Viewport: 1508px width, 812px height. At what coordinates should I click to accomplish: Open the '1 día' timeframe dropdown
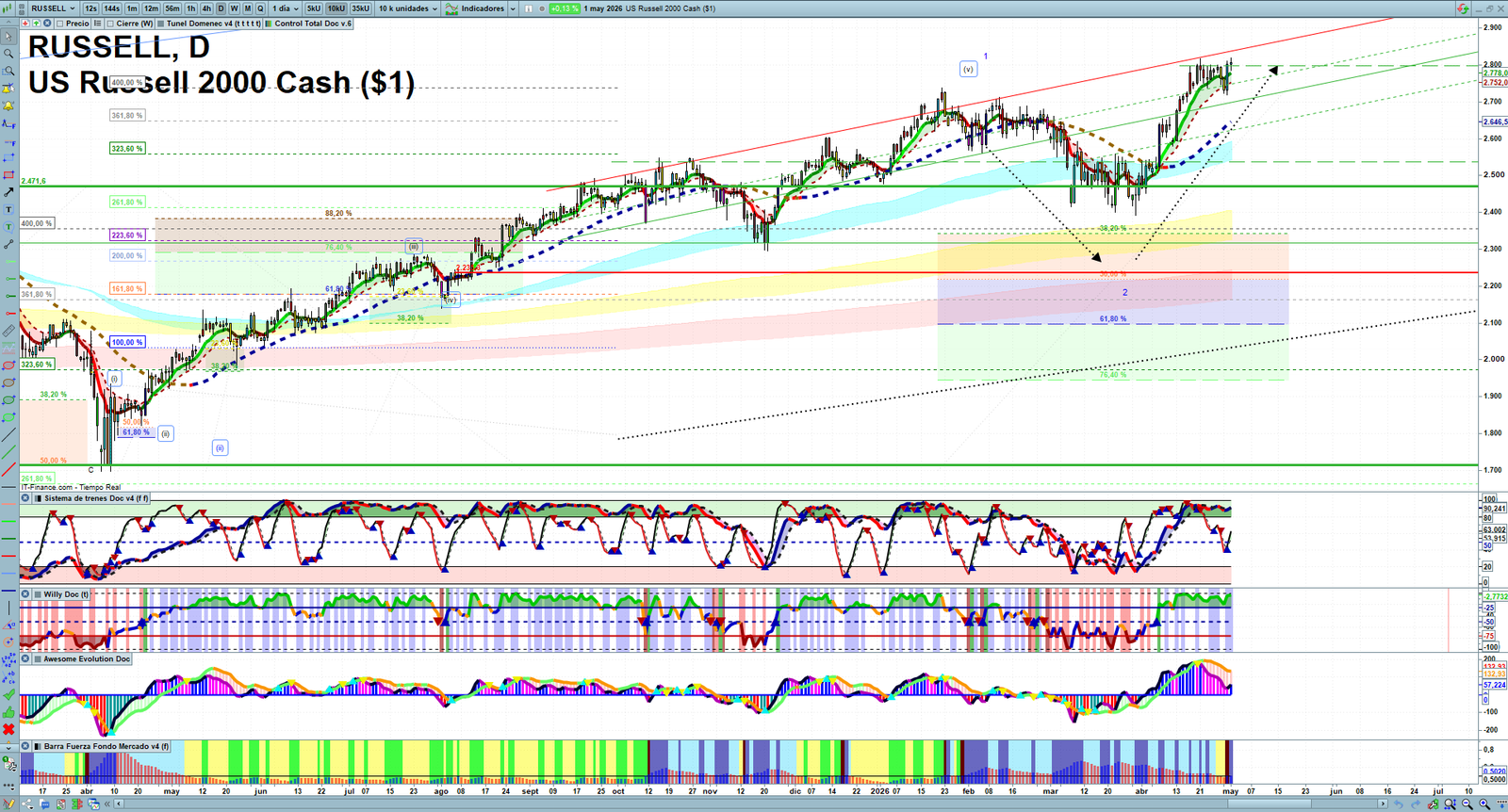pyautogui.click(x=286, y=8)
